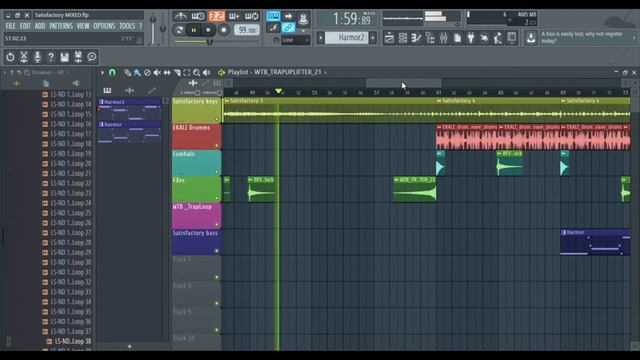The height and width of the screenshot is (360, 640).
Task: Toggle the blue link icon in top toolbar
Action: (288, 28)
